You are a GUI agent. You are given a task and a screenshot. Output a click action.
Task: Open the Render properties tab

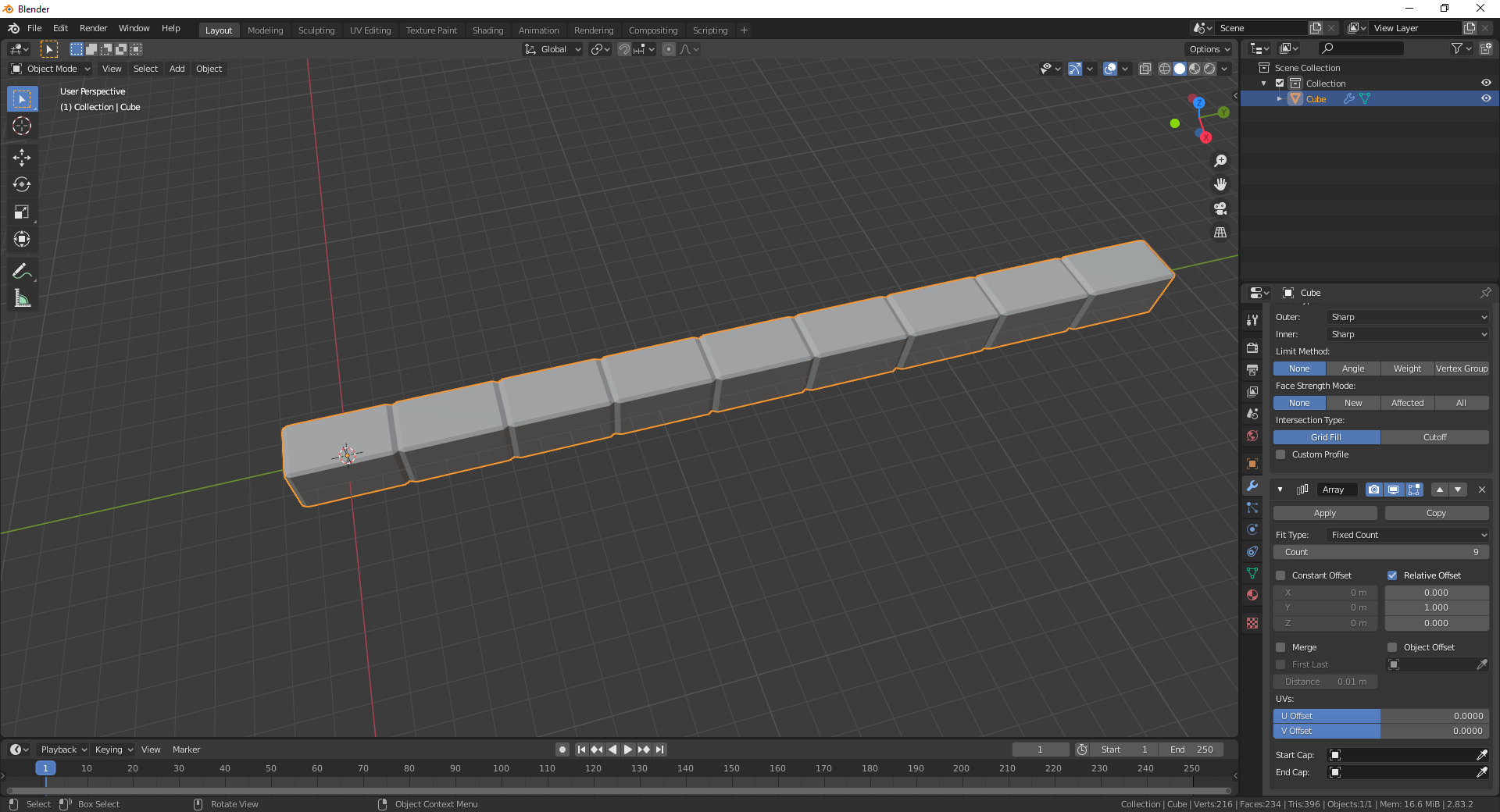(x=1252, y=347)
